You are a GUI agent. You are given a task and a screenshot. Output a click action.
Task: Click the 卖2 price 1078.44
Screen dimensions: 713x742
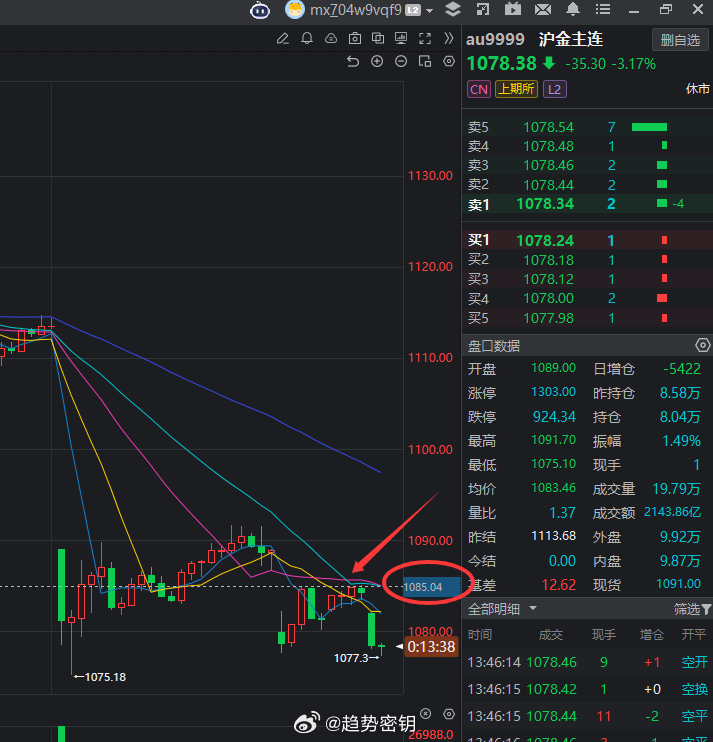click(x=548, y=185)
